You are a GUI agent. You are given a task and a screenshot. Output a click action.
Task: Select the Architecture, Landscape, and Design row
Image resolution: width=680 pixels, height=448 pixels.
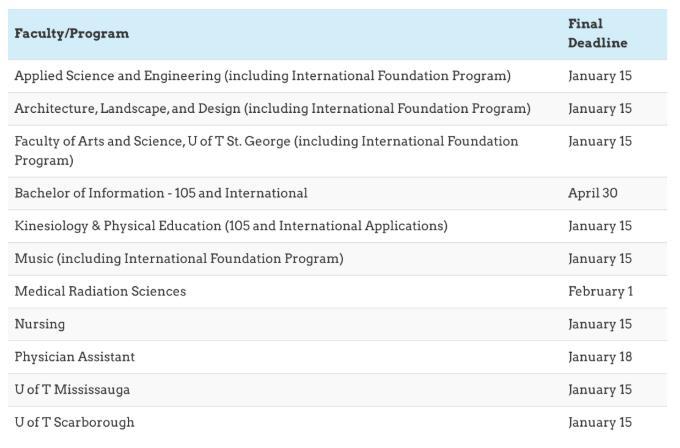click(x=337, y=109)
